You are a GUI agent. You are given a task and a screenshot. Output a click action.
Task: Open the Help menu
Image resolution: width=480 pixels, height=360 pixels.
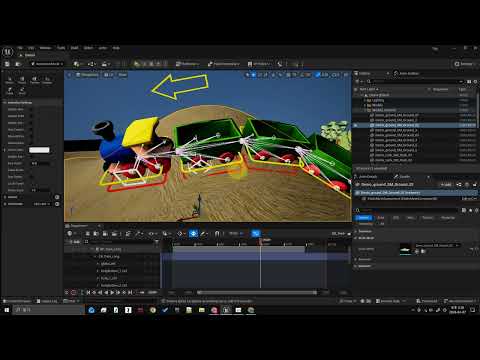click(x=116, y=48)
